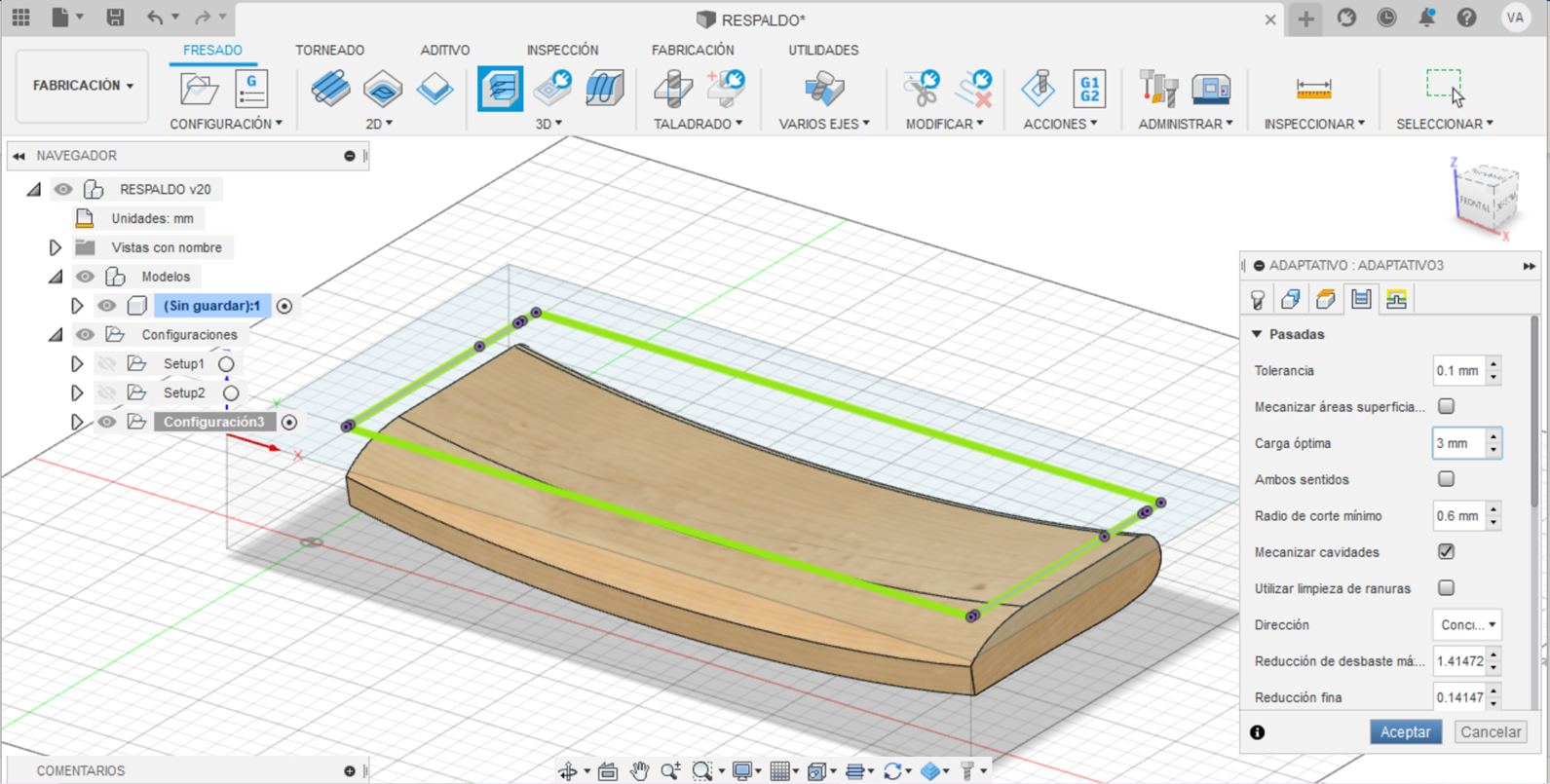Select the highlighted 3D Adaptive clearing icon

pos(501,89)
